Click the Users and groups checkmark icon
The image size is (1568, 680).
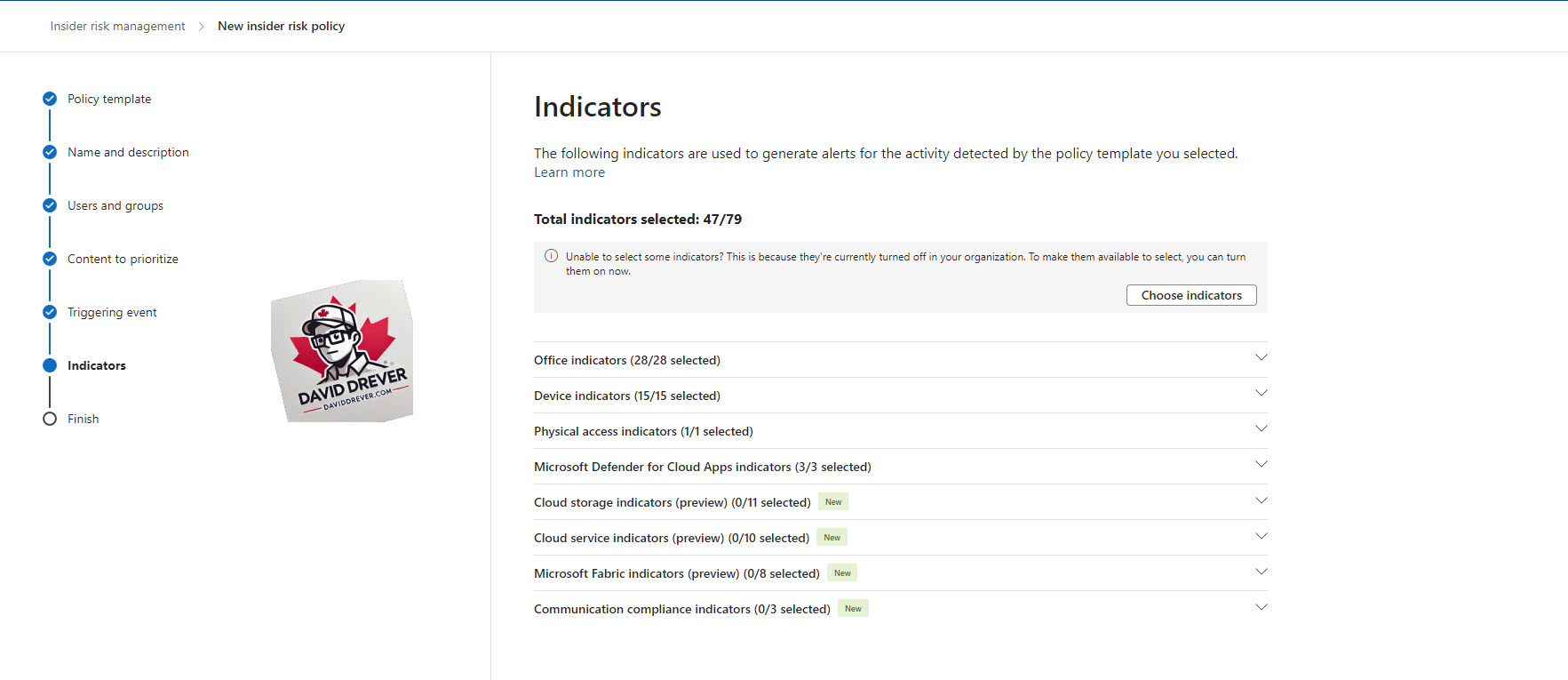coord(50,205)
